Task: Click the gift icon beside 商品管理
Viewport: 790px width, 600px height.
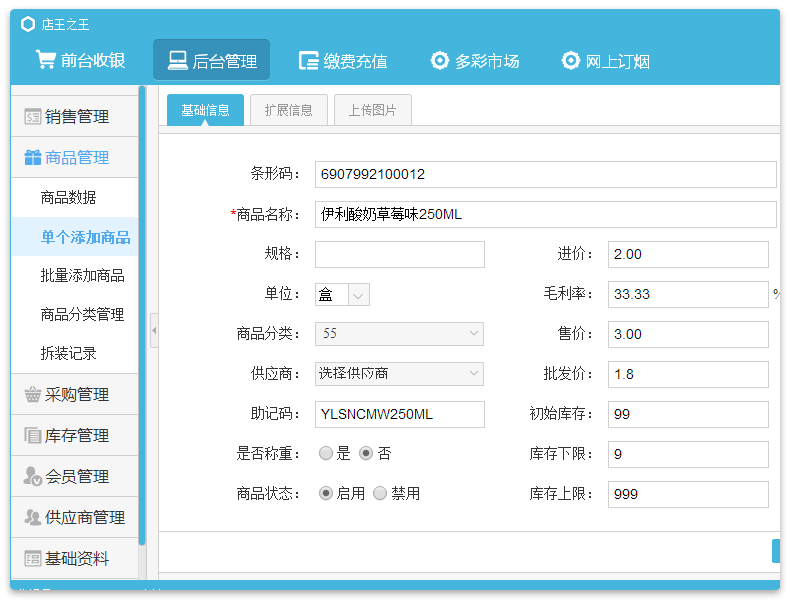Action: (x=33, y=157)
